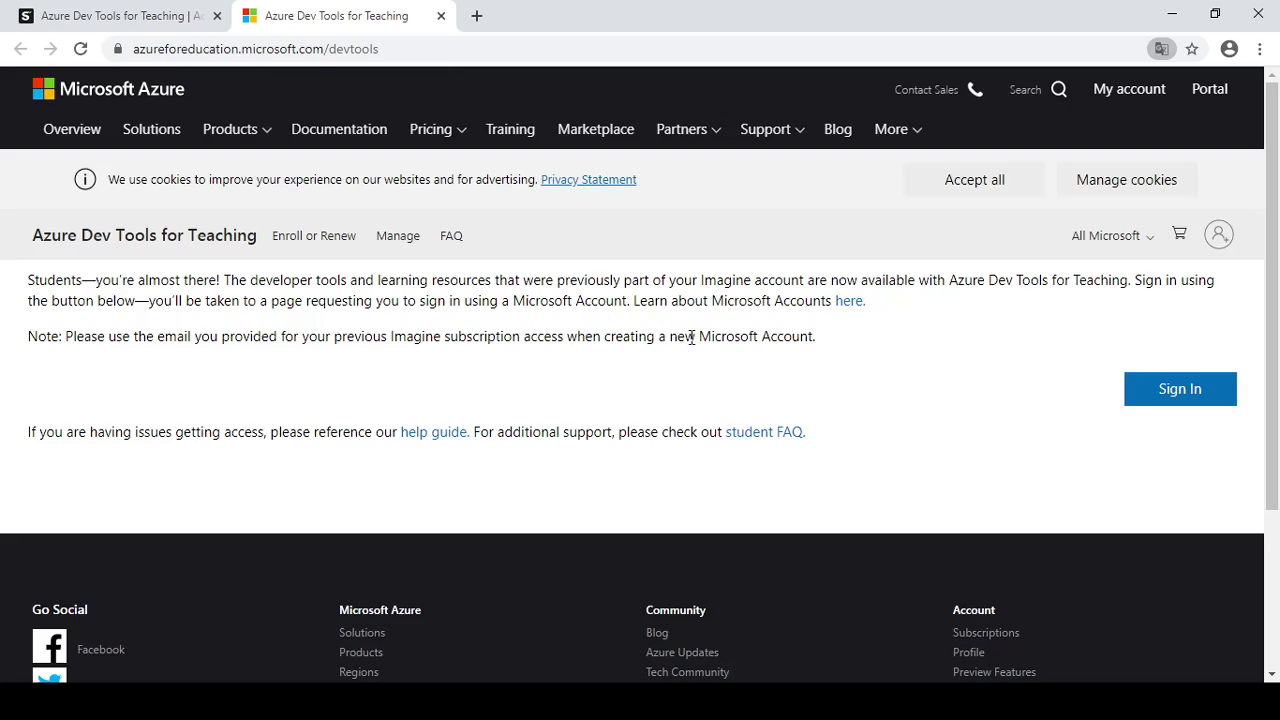Open the Training nav item
This screenshot has width=1280, height=720.
tap(510, 129)
